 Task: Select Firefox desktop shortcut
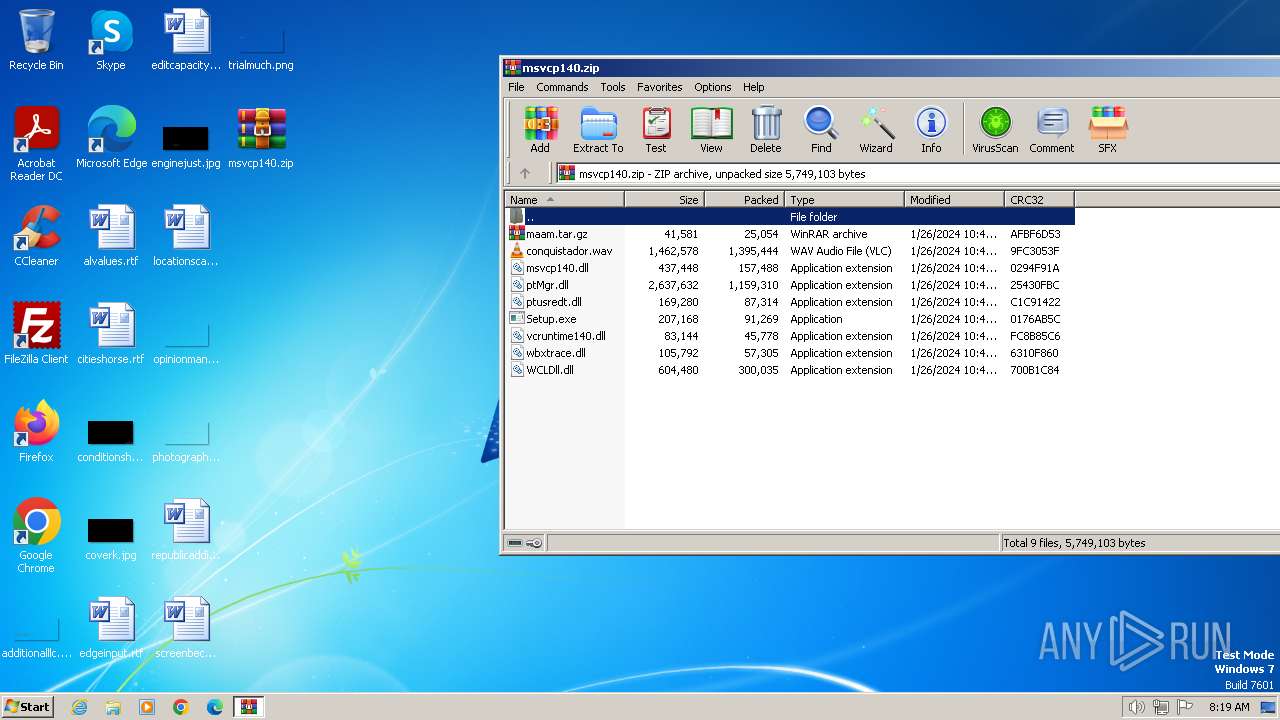pos(36,432)
